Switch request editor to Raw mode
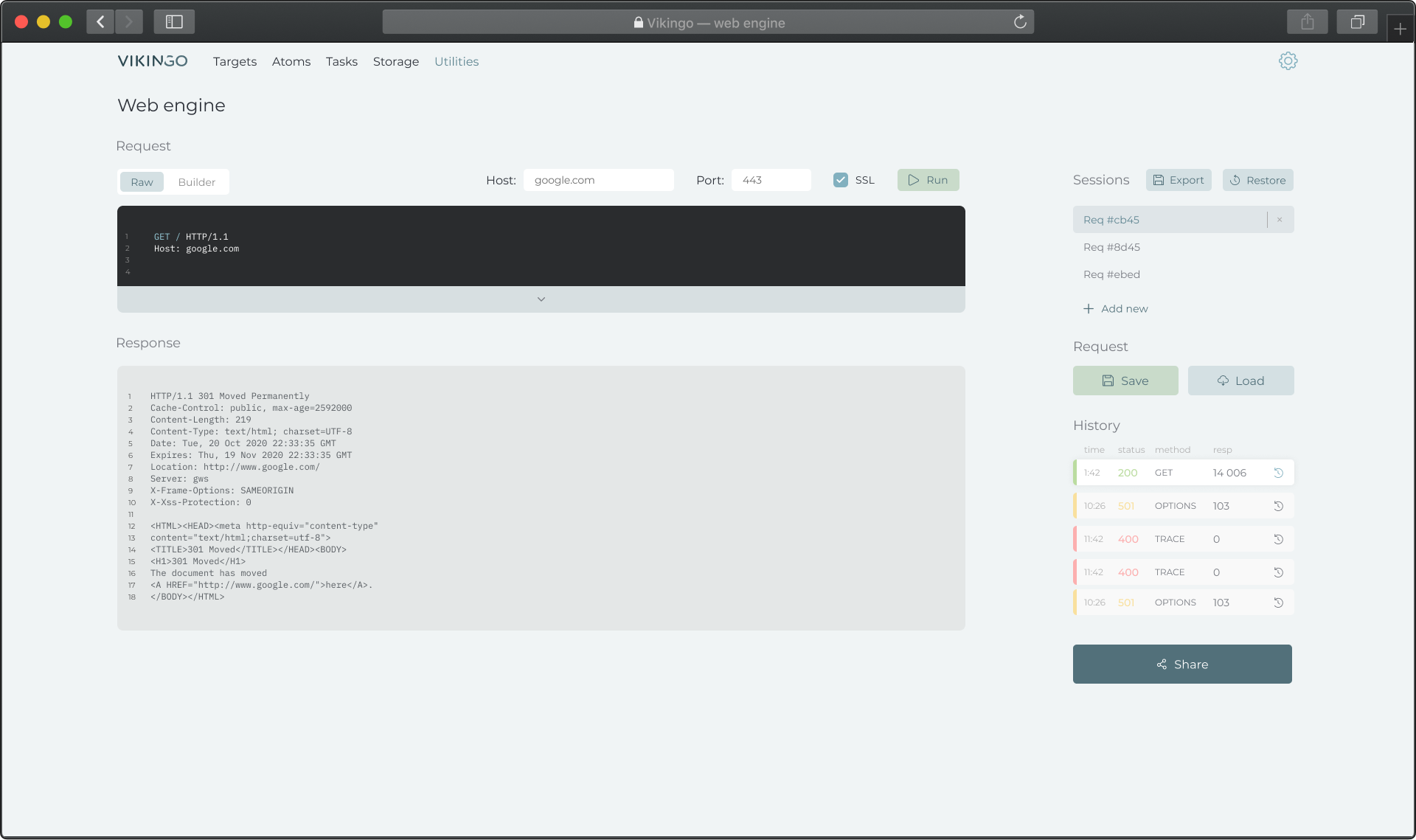Viewport: 1416px width, 840px height. [142, 182]
